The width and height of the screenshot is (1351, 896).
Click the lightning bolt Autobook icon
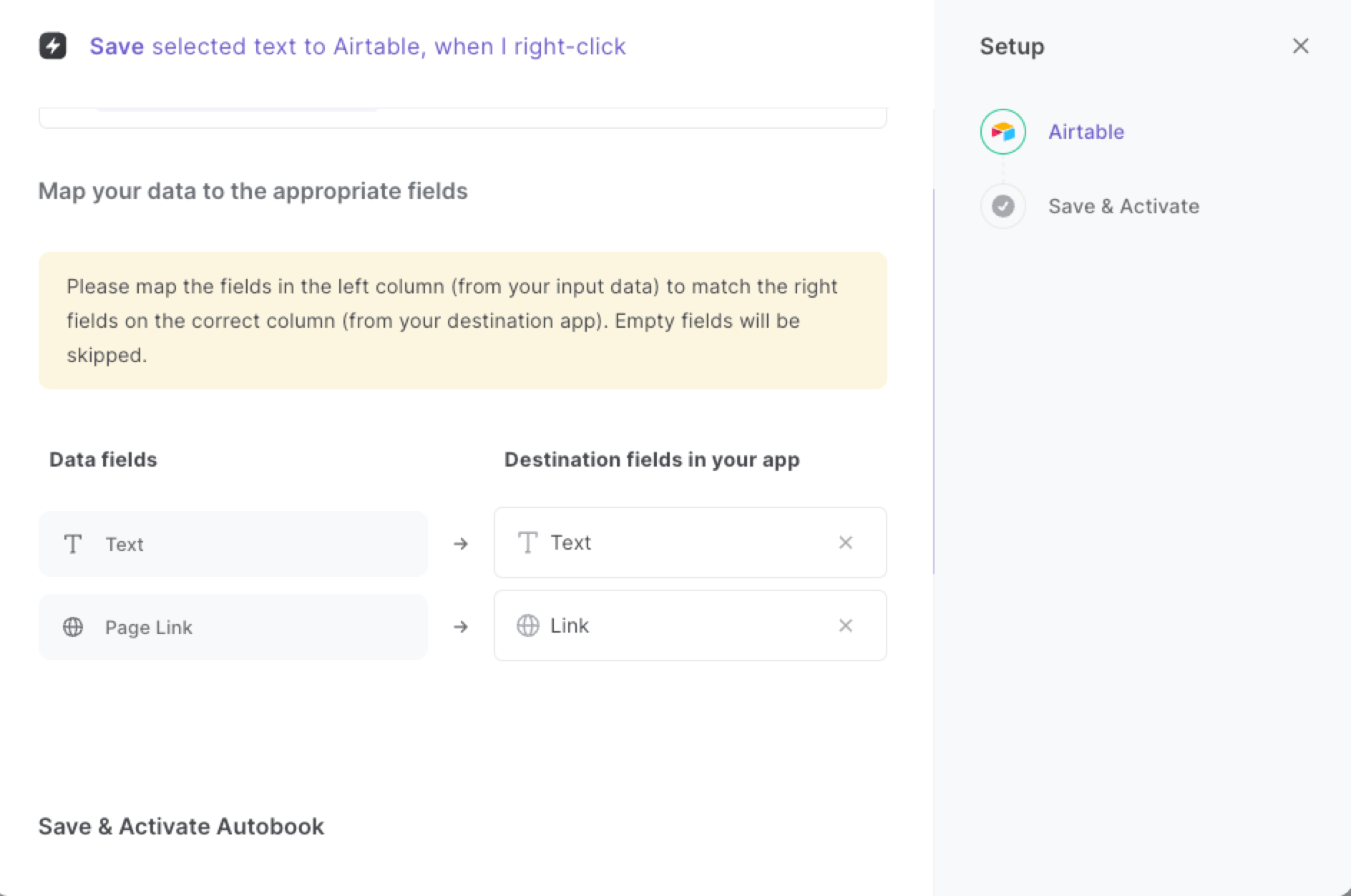52,47
